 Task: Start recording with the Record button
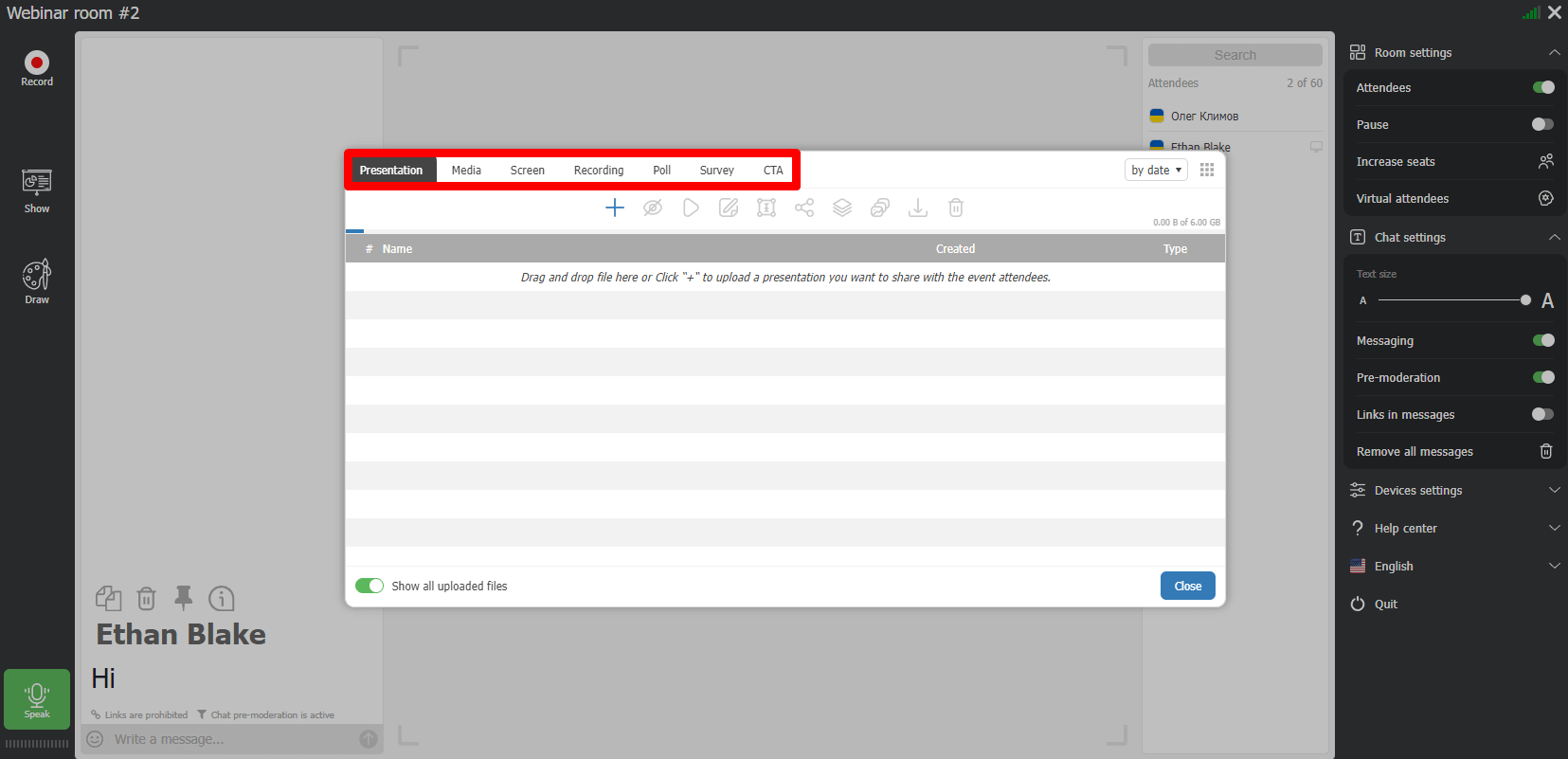click(x=37, y=68)
